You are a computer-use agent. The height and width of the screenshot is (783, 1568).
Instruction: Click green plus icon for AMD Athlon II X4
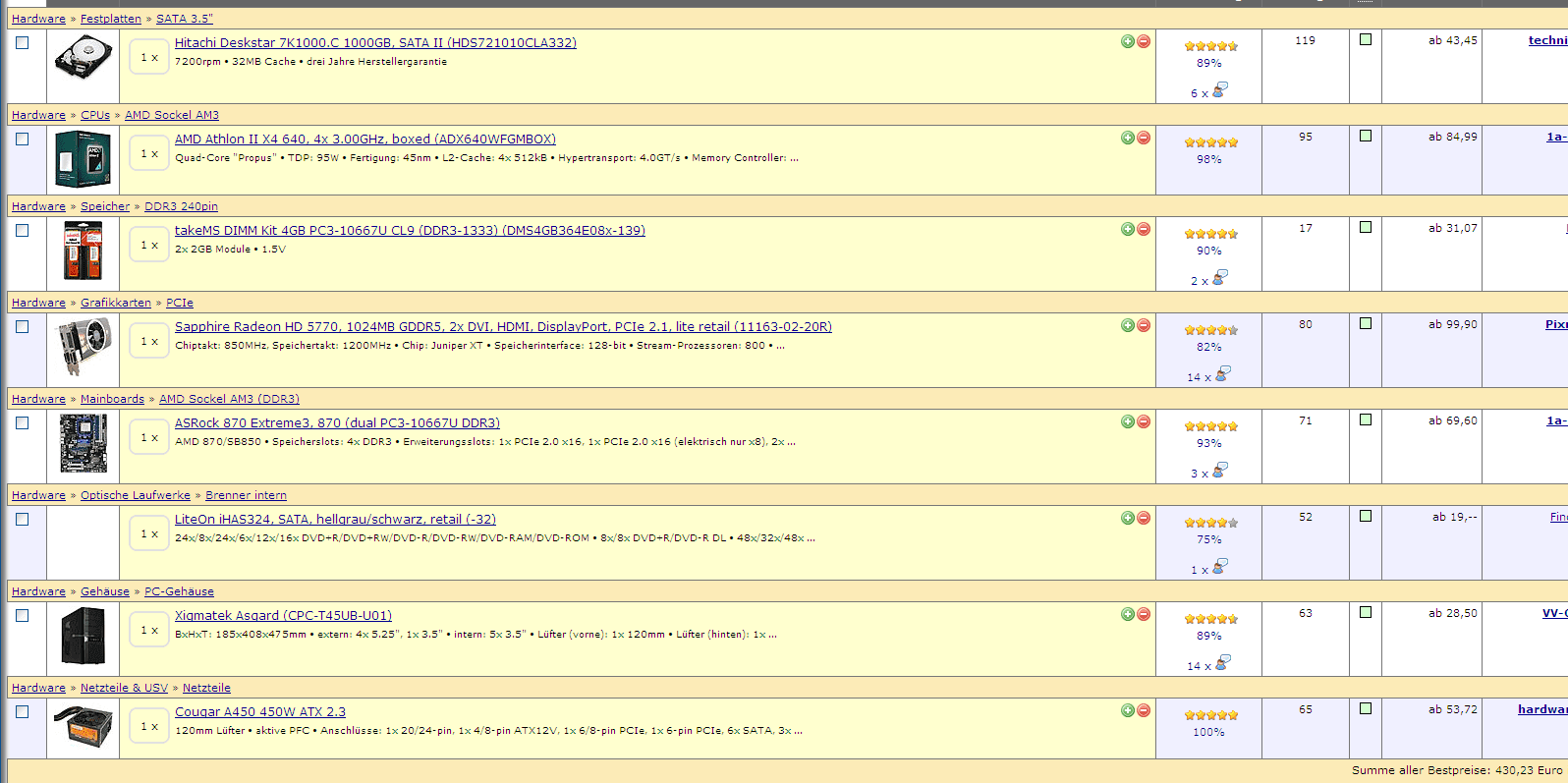1128,138
